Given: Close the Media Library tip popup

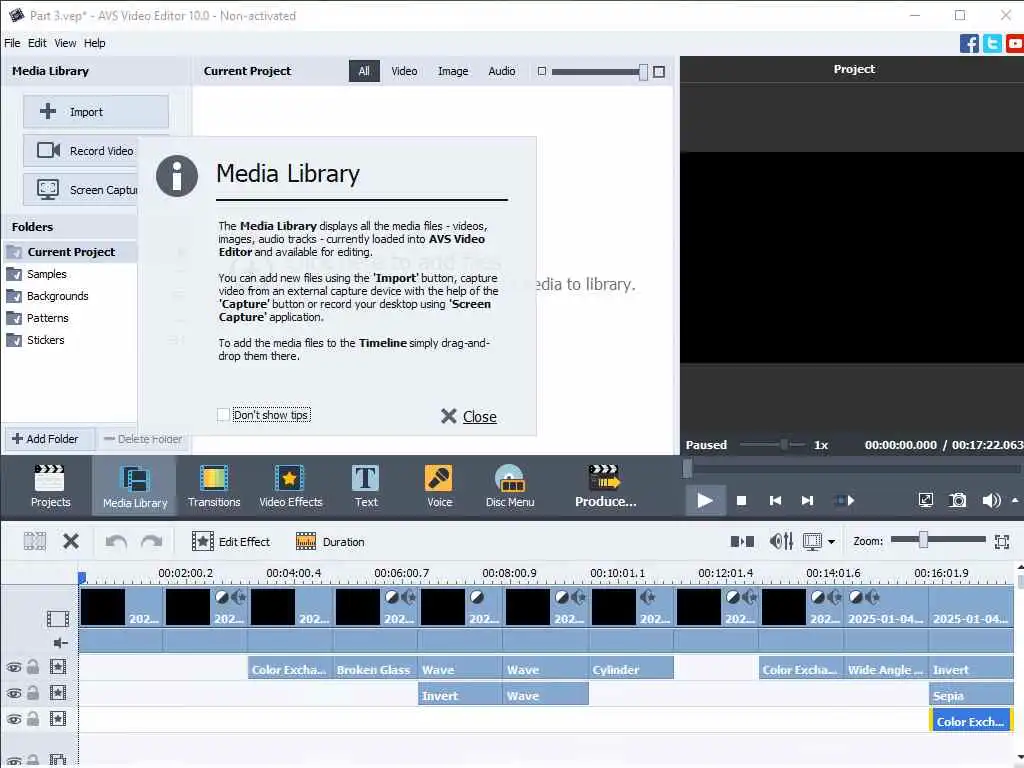Looking at the screenshot, I should point(469,416).
